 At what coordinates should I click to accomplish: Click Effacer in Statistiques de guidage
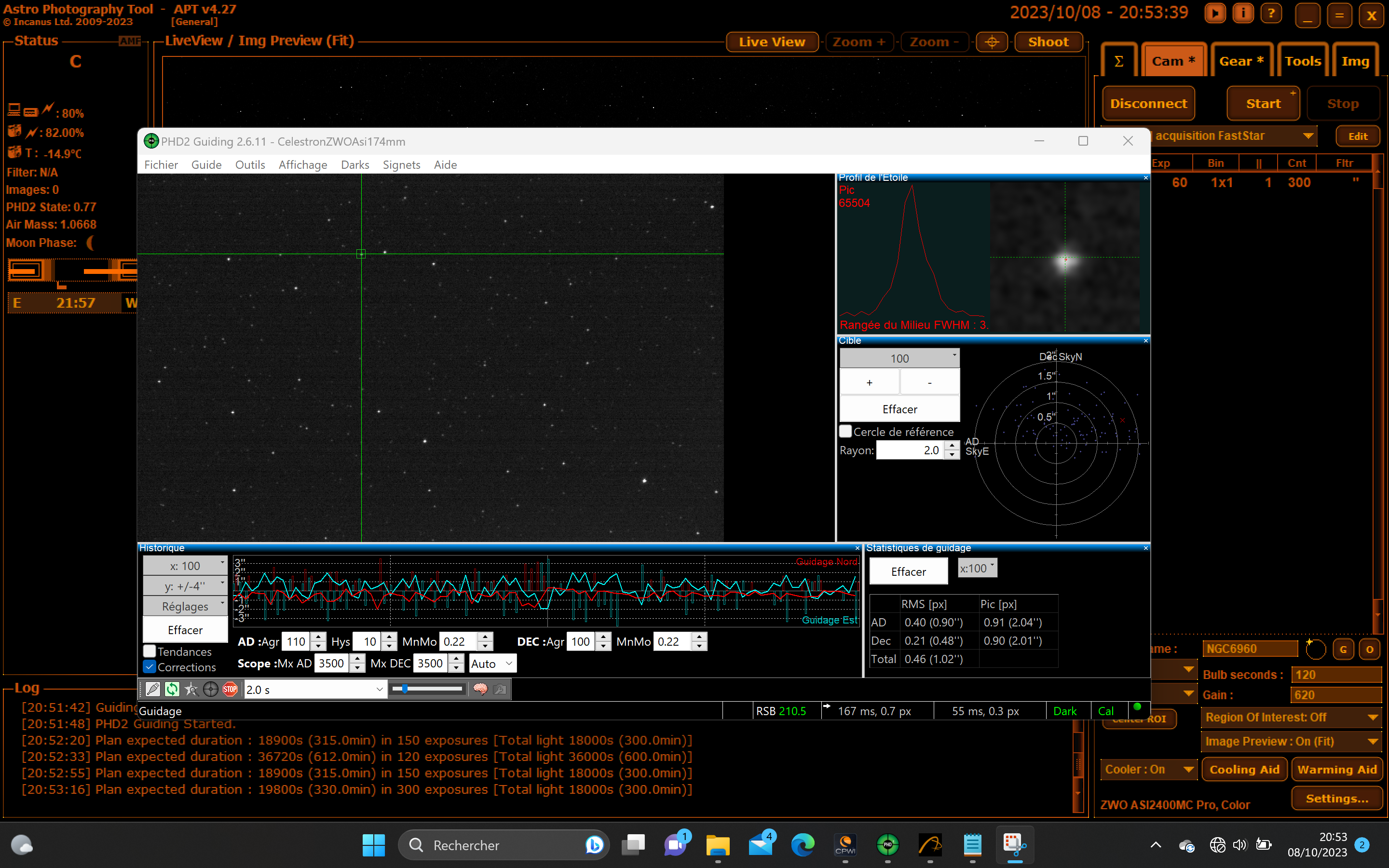(908, 571)
